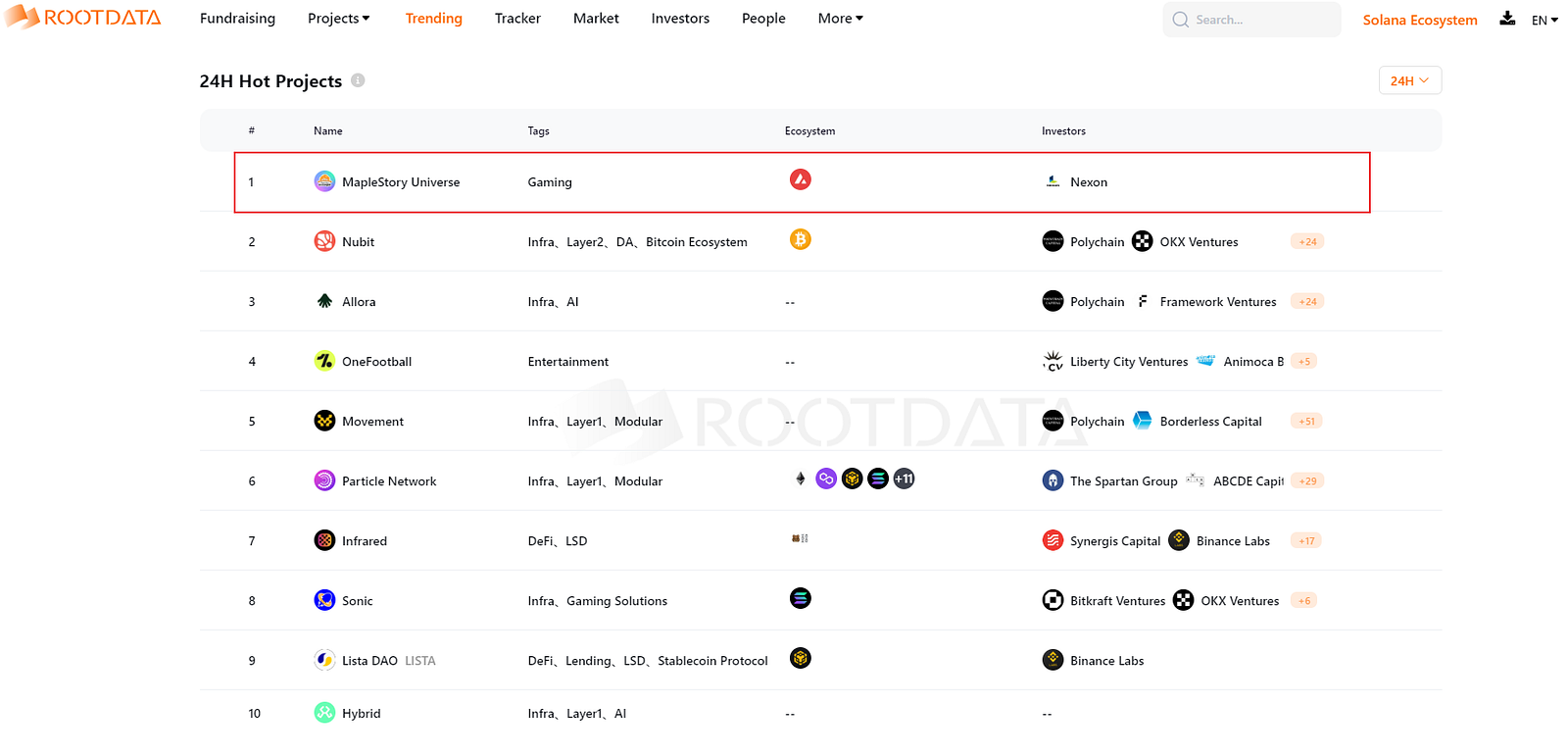1568x756 pixels.
Task: Open the Allora project logo
Action: pyautogui.click(x=324, y=301)
